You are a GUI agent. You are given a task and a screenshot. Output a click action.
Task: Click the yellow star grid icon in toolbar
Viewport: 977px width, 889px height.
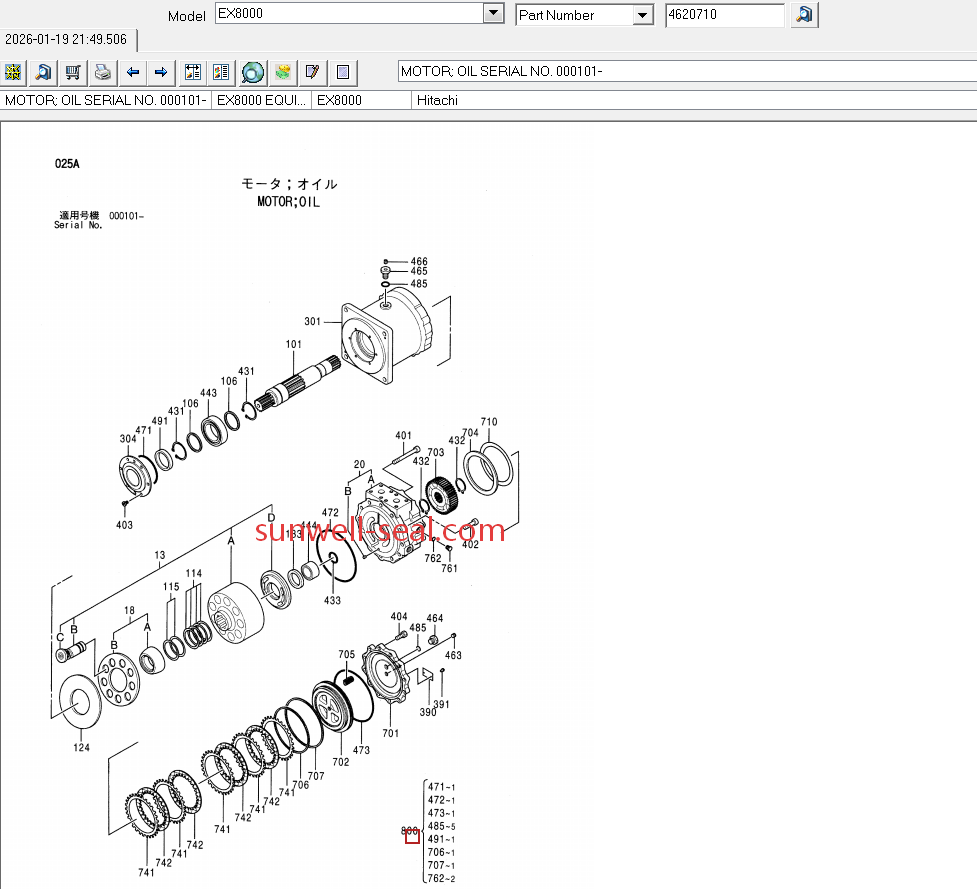14,72
